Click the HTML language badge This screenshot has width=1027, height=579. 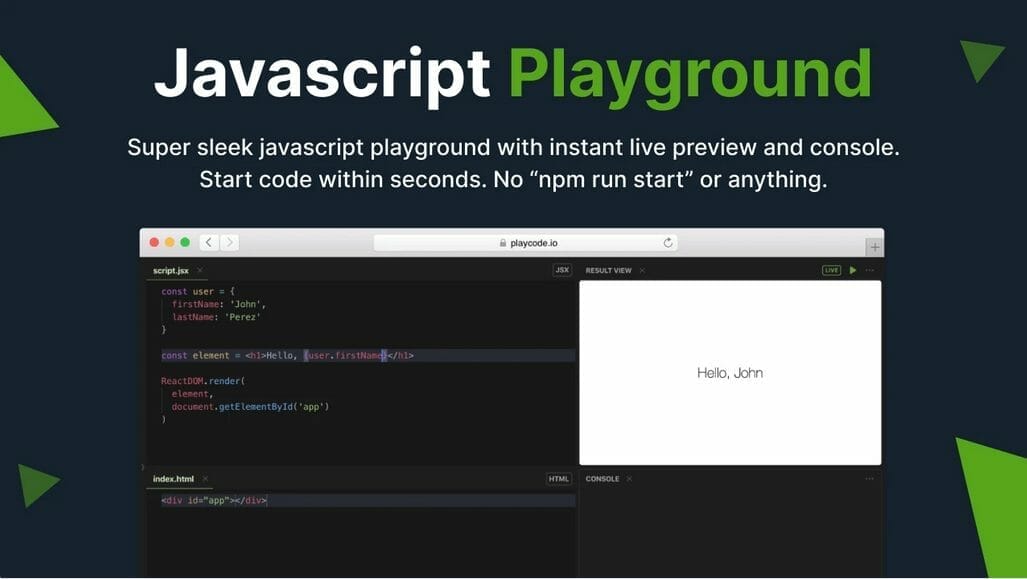558,478
